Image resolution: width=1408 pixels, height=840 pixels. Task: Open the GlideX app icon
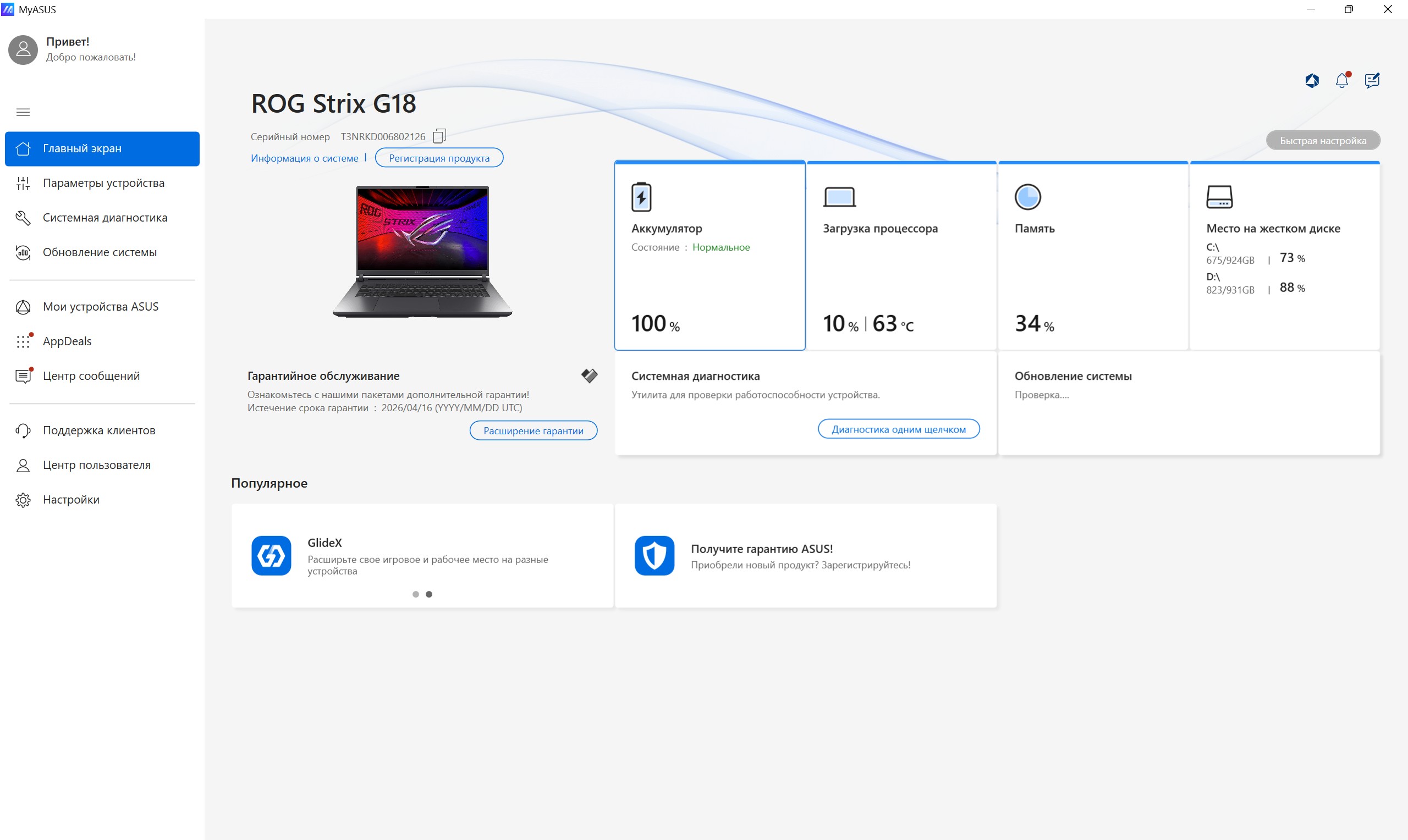pos(271,556)
